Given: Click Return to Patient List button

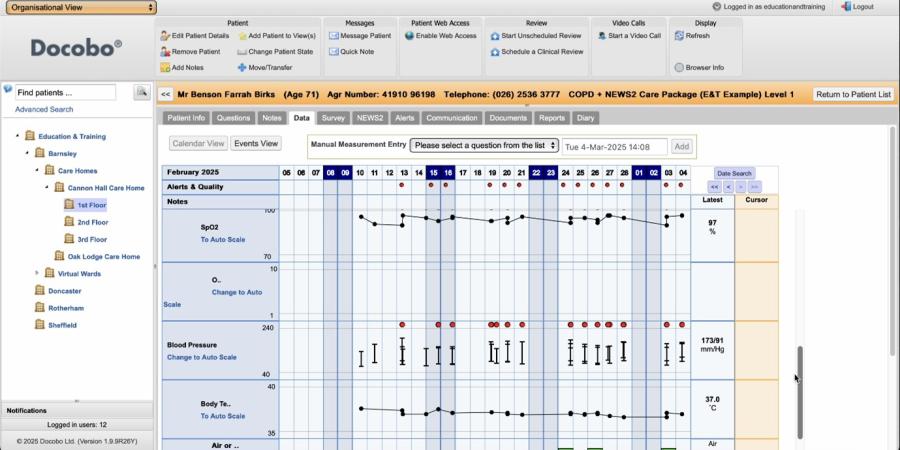Looking at the screenshot, I should [854, 94].
